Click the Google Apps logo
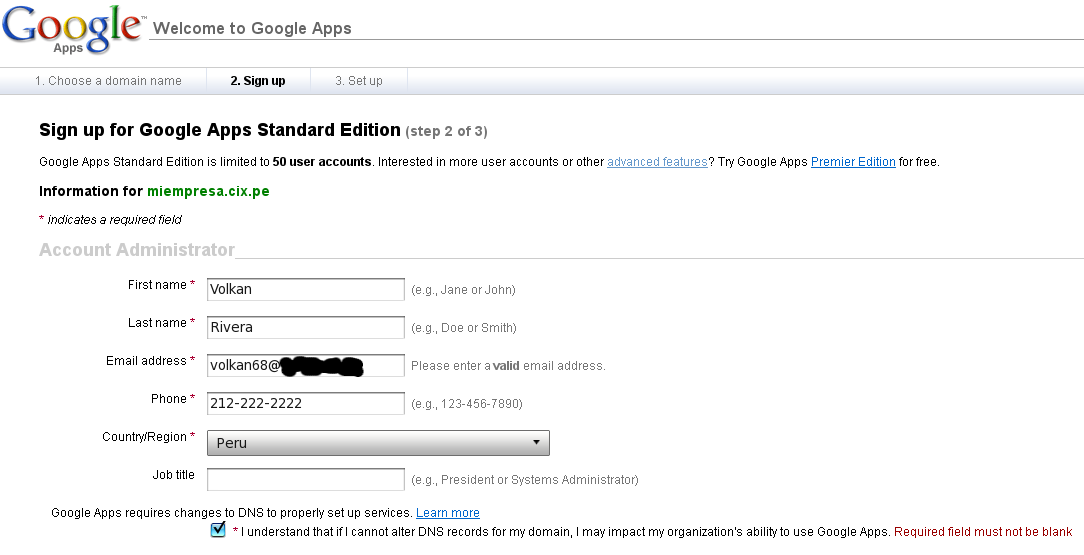The height and width of the screenshot is (555, 1084). tap(73, 29)
